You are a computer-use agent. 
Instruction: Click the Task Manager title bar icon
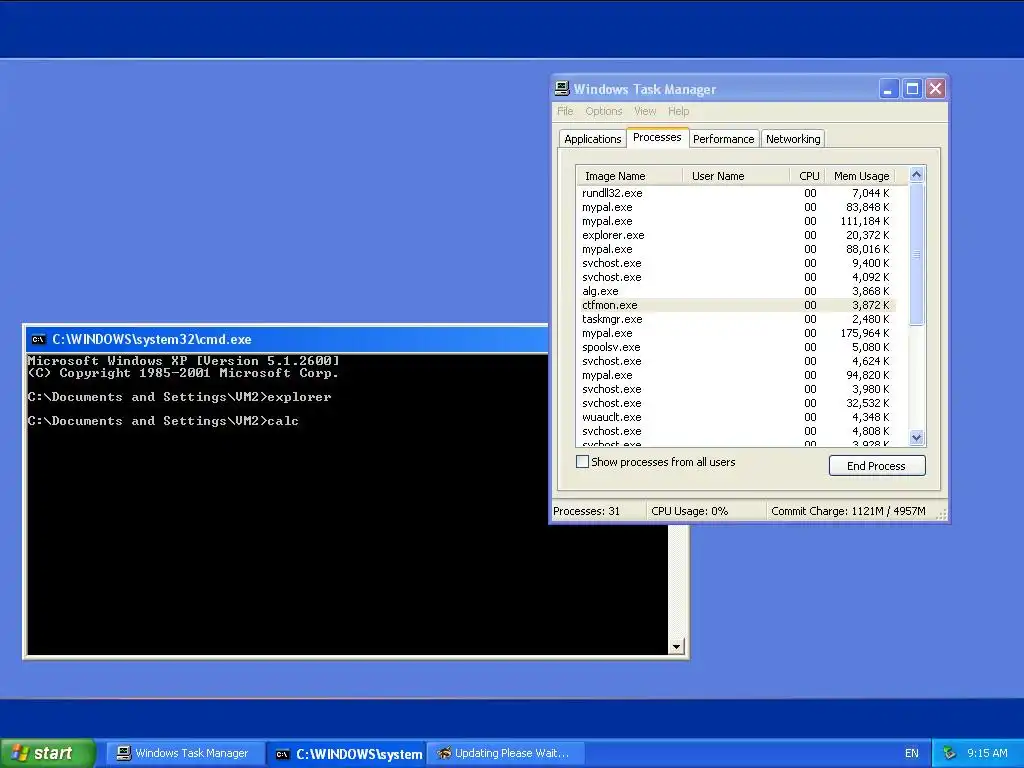(562, 88)
